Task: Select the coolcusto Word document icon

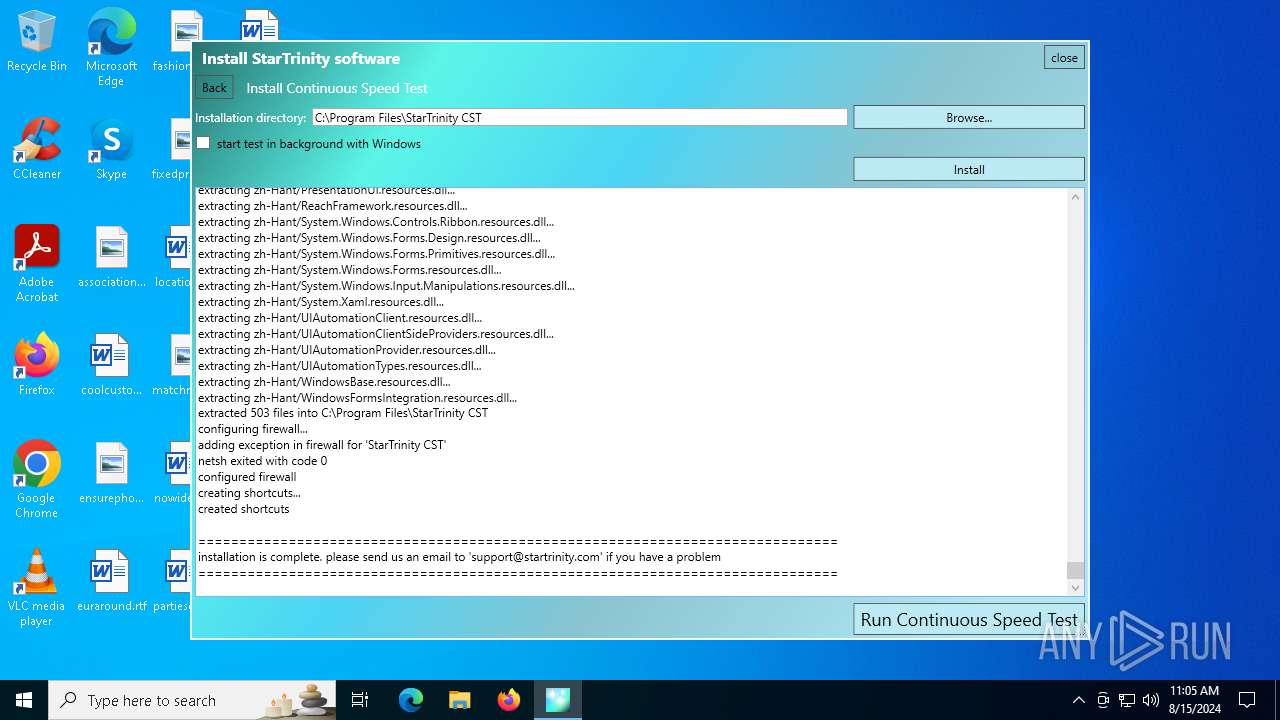Action: (111, 365)
